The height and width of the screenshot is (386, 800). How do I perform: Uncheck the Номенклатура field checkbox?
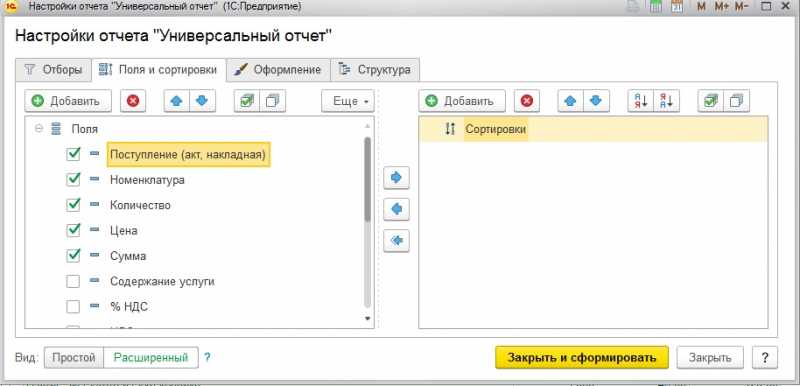tap(73, 179)
